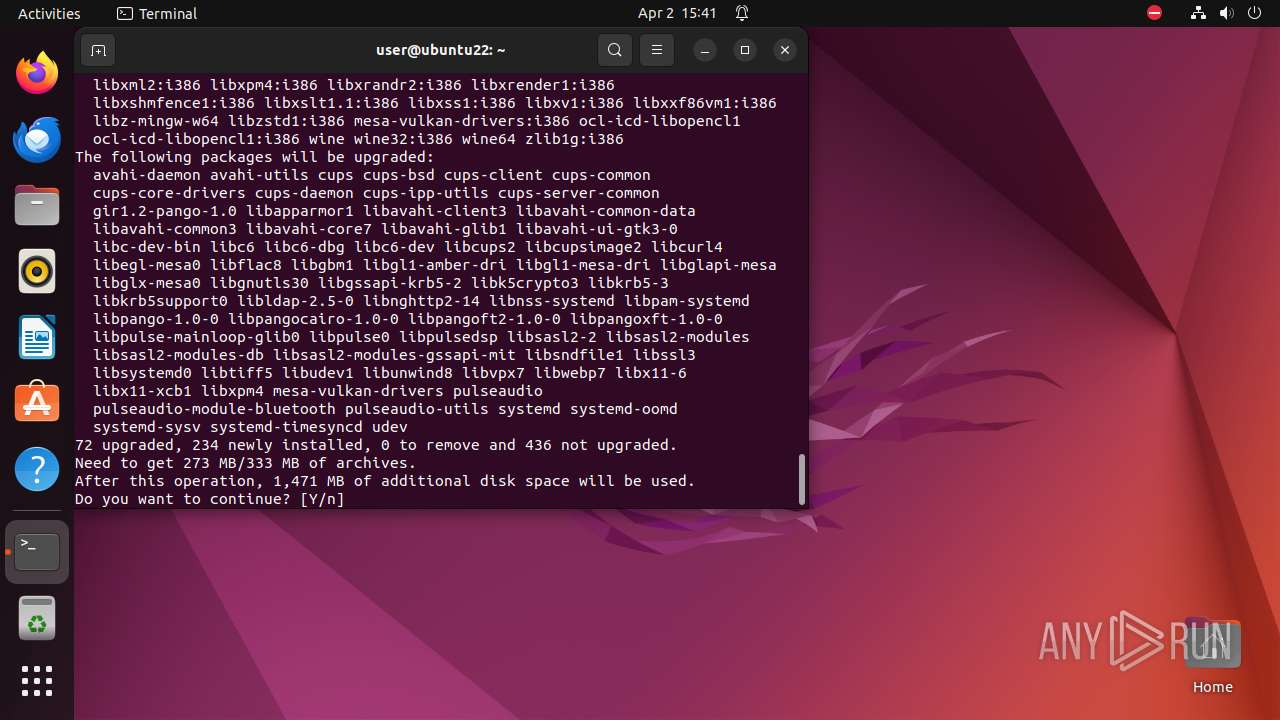Image resolution: width=1280 pixels, height=720 pixels.
Task: Open the terminal search tool
Action: point(615,50)
